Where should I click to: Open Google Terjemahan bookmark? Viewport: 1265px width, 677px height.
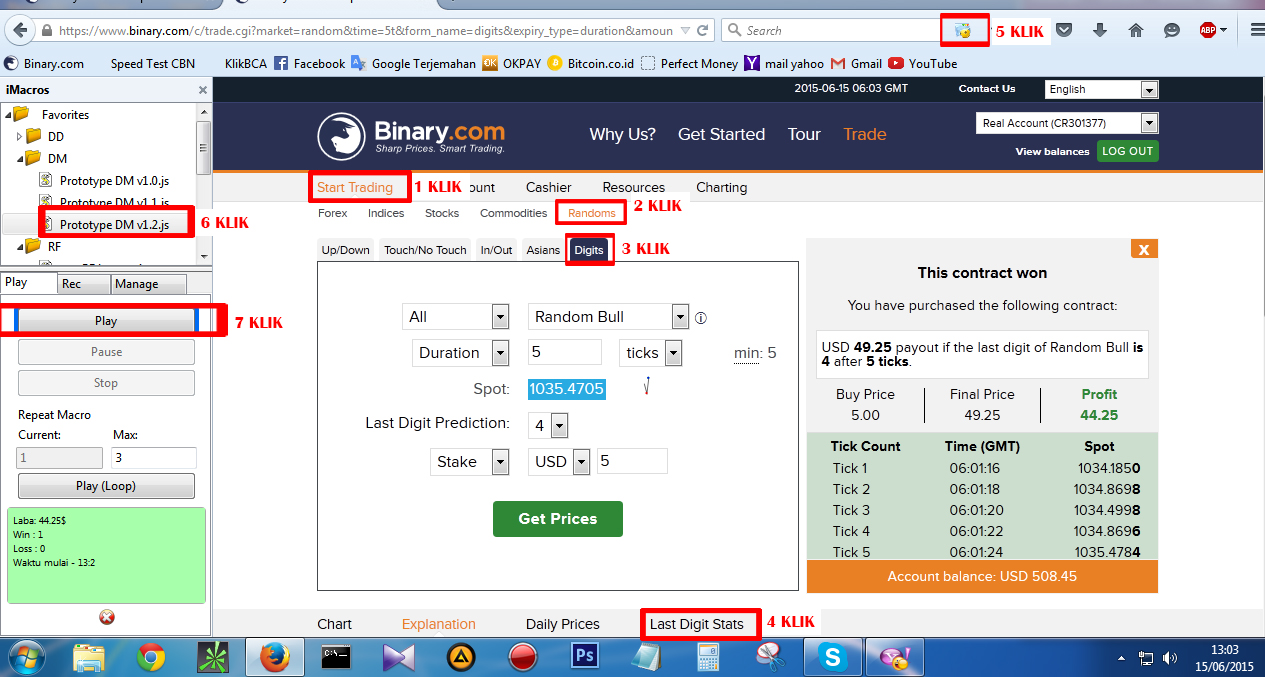(414, 63)
